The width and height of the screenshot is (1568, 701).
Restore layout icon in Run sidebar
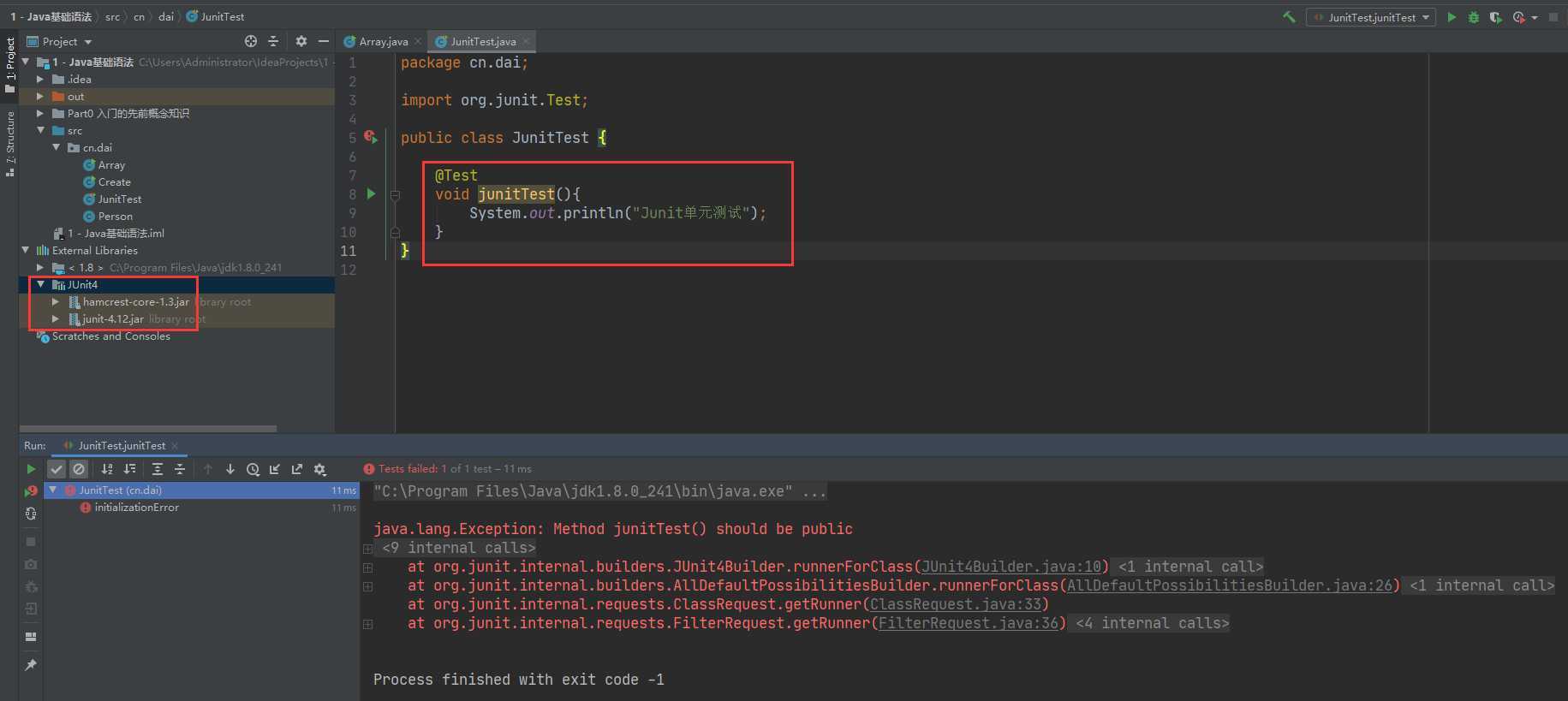[31, 637]
